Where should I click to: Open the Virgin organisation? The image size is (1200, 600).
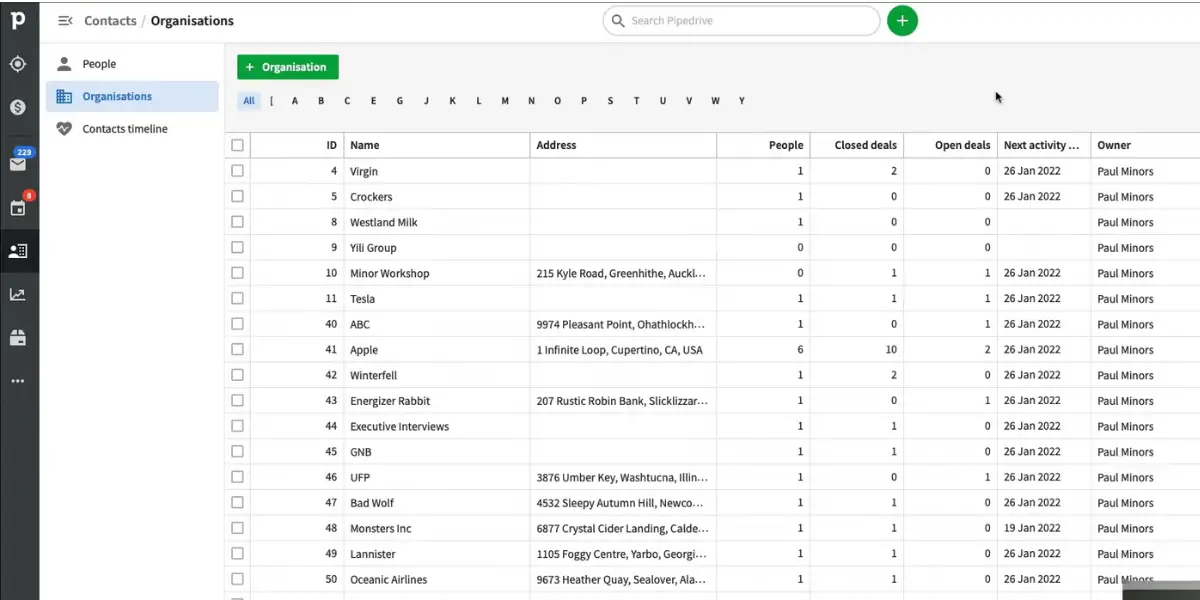point(364,171)
